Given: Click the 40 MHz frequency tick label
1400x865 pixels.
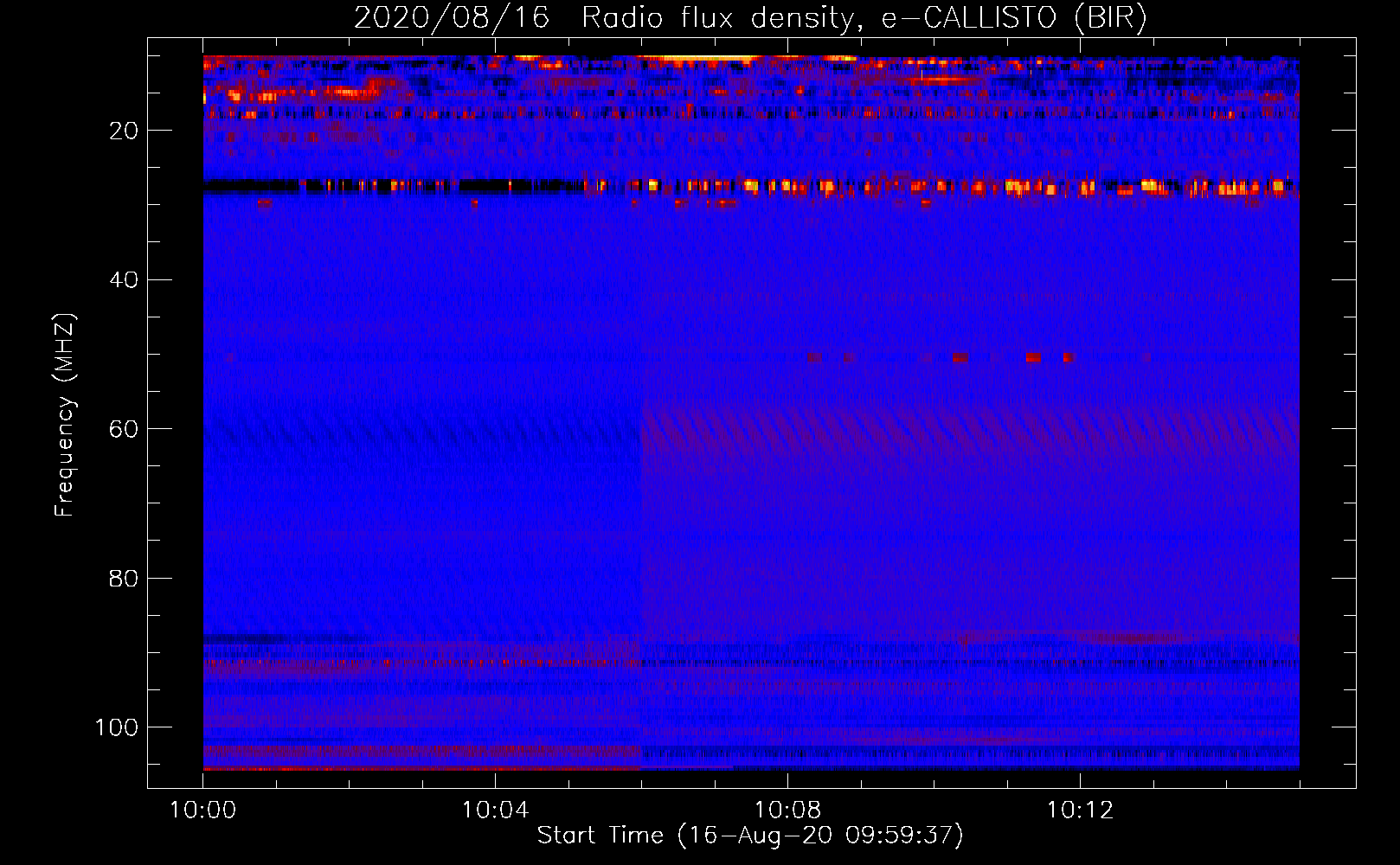Looking at the screenshot, I should click(124, 280).
